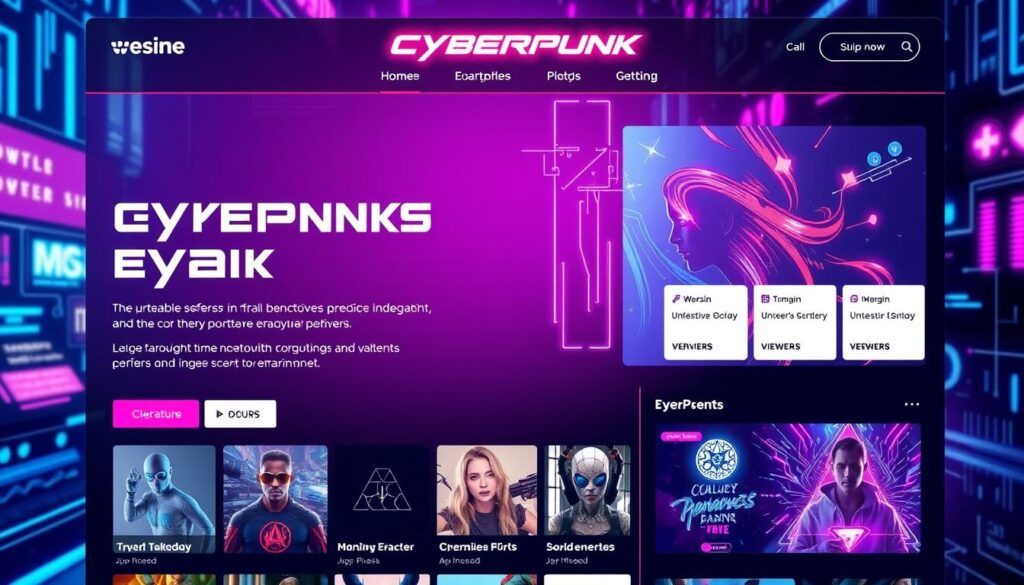Screen dimensions: 1024x585
Task: Open the three-dots menu beside EyerPsents
Action: pyautogui.click(x=912, y=405)
